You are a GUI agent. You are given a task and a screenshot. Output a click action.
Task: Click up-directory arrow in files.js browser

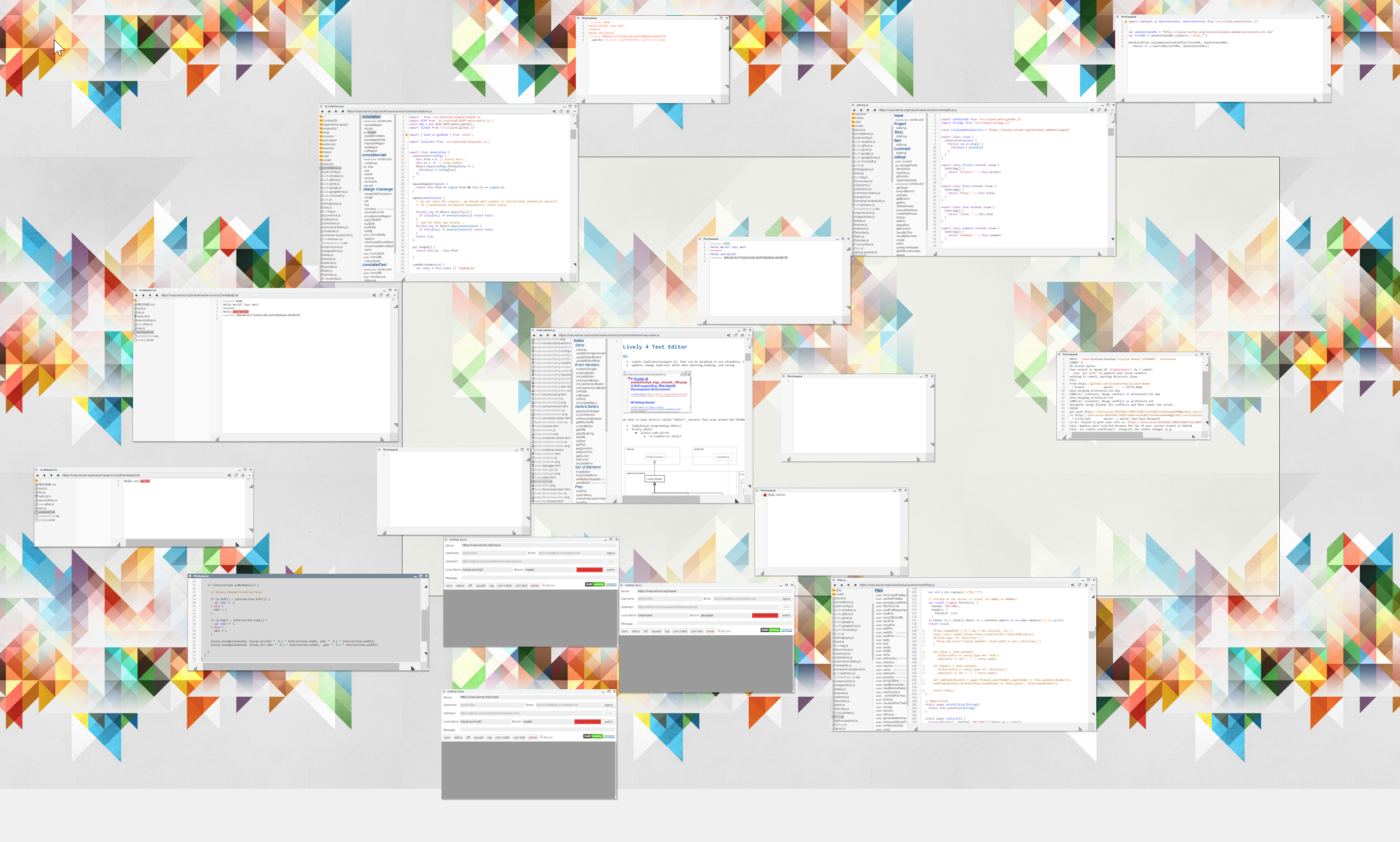click(x=848, y=585)
